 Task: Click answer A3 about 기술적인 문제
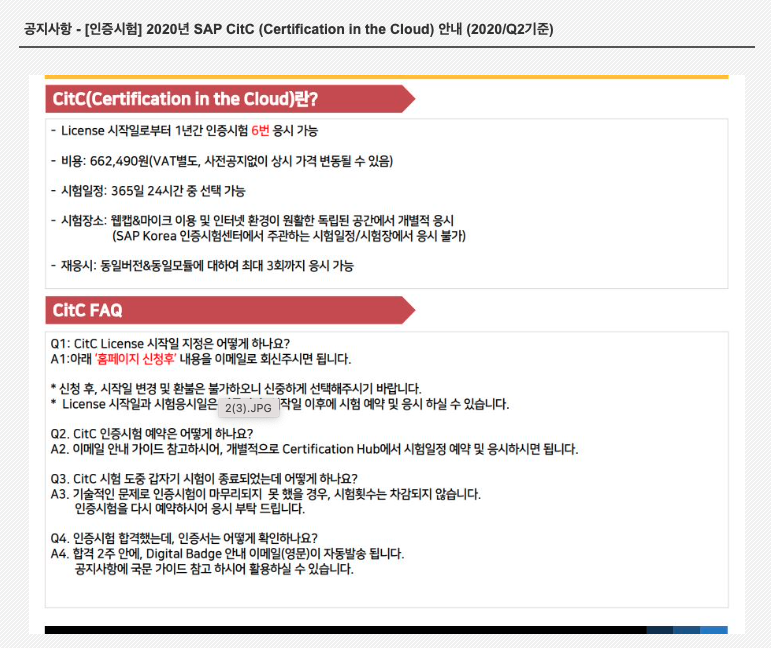tap(266, 494)
